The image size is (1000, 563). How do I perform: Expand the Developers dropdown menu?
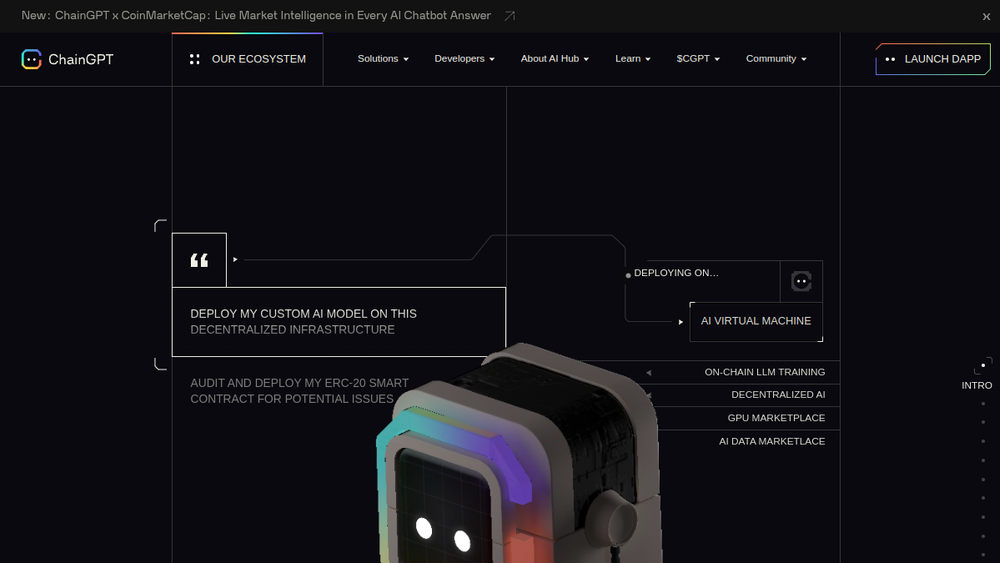click(x=464, y=59)
